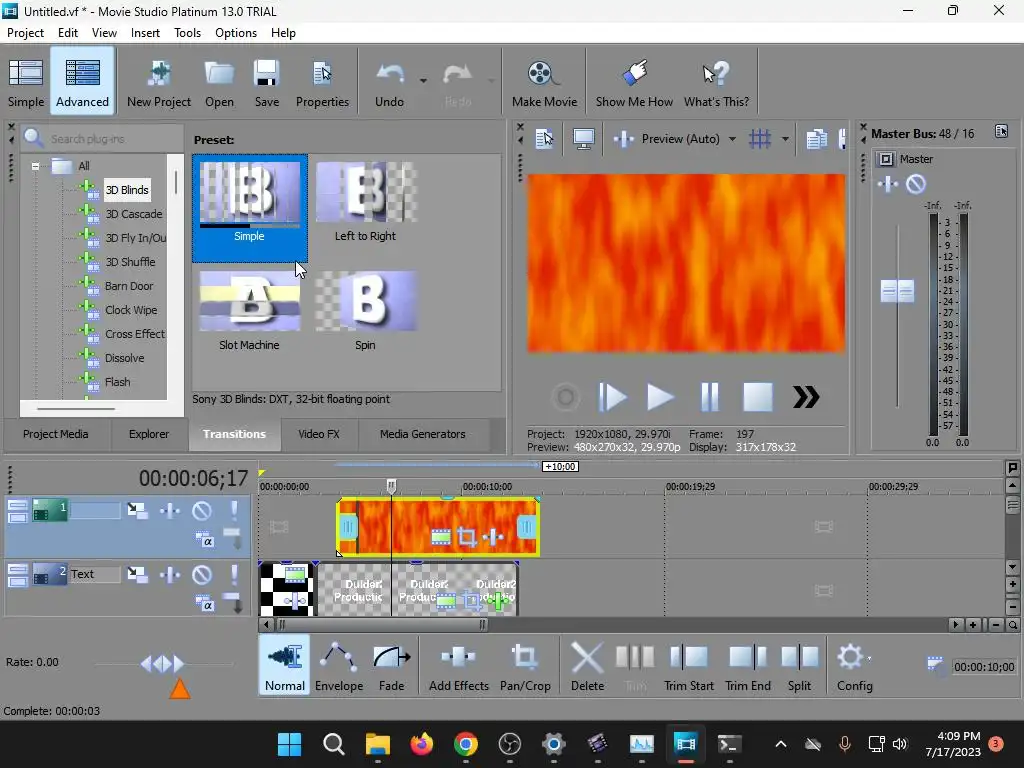The image size is (1024, 768).
Task: Solo video track 1
Action: pos(234,510)
